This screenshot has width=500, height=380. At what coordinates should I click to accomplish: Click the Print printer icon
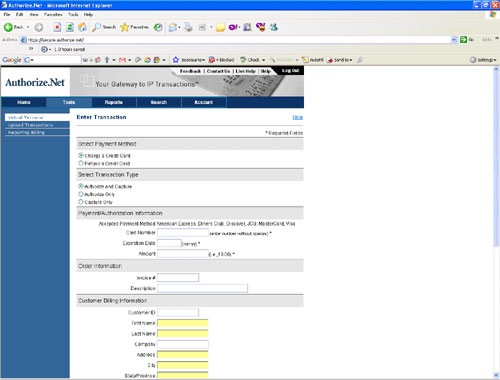pos(188,27)
